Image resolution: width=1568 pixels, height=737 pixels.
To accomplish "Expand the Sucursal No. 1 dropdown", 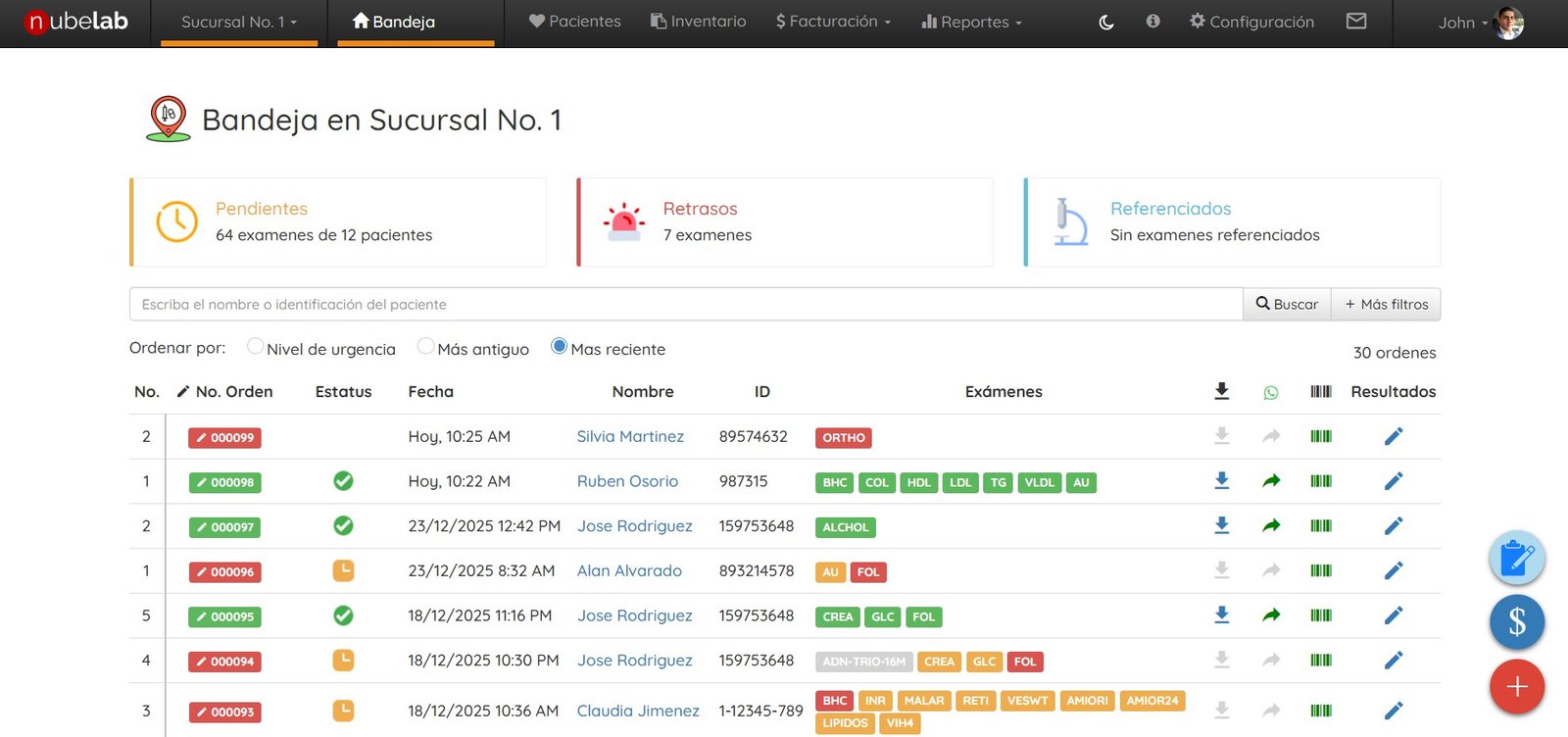I will (x=238, y=22).
